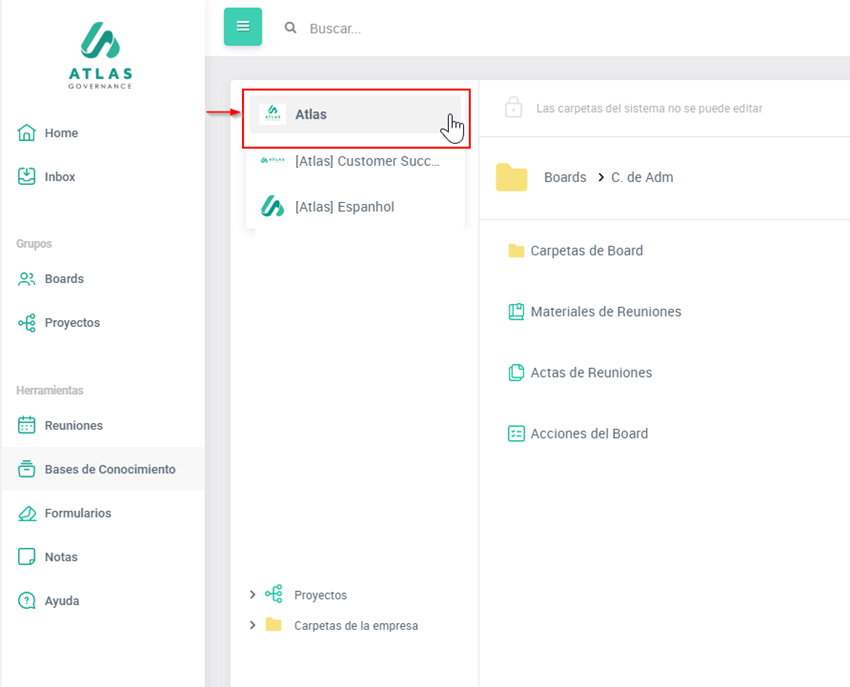Click the search magnifier icon
850x687 pixels.
[290, 28]
